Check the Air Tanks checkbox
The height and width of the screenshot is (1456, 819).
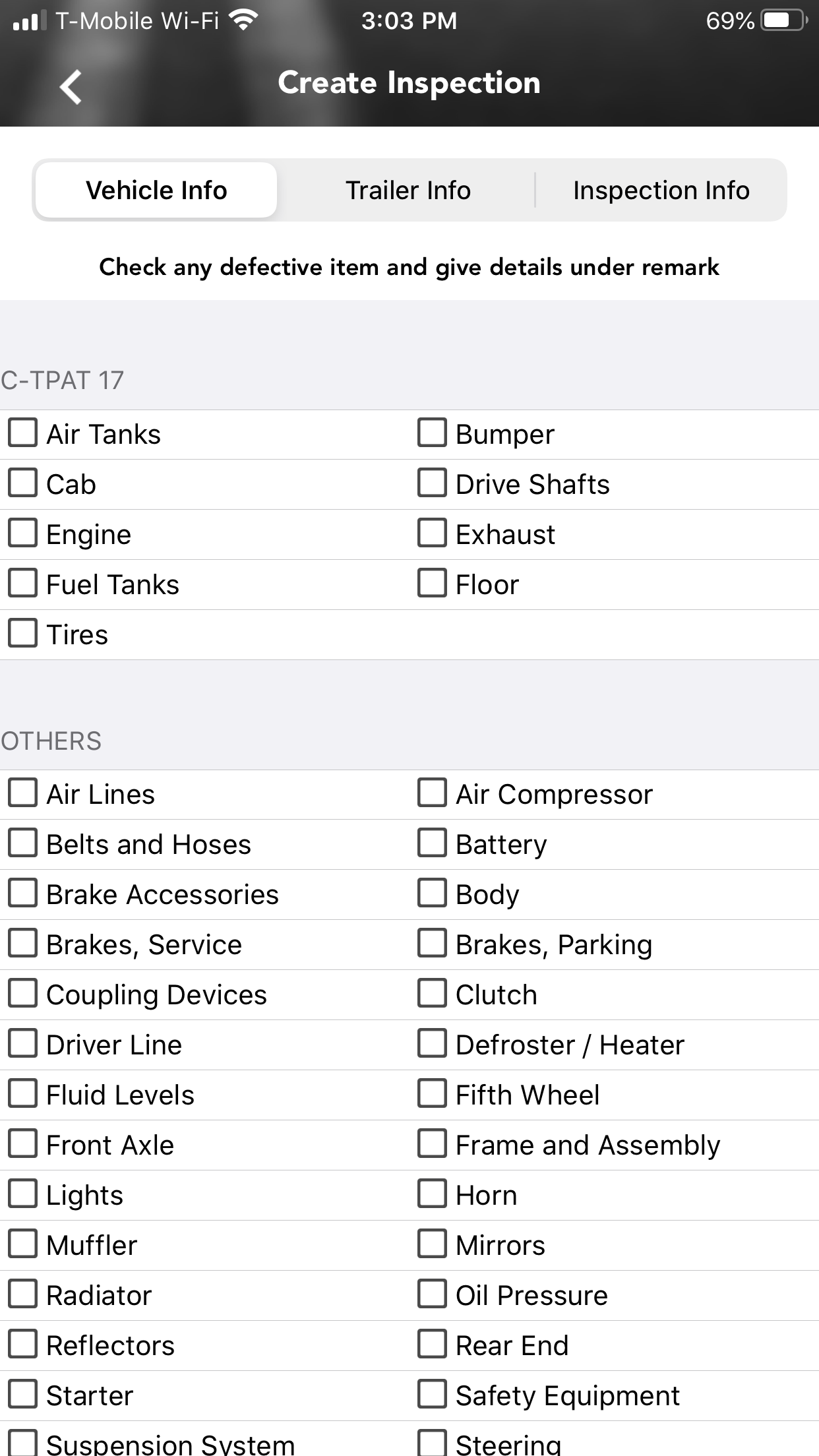[x=23, y=433]
